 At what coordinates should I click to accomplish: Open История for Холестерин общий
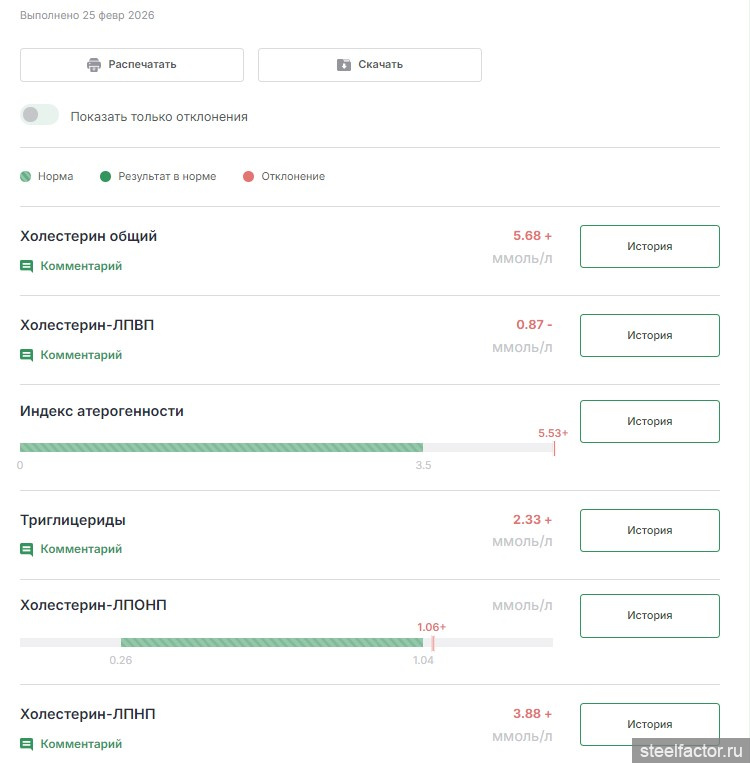[649, 246]
